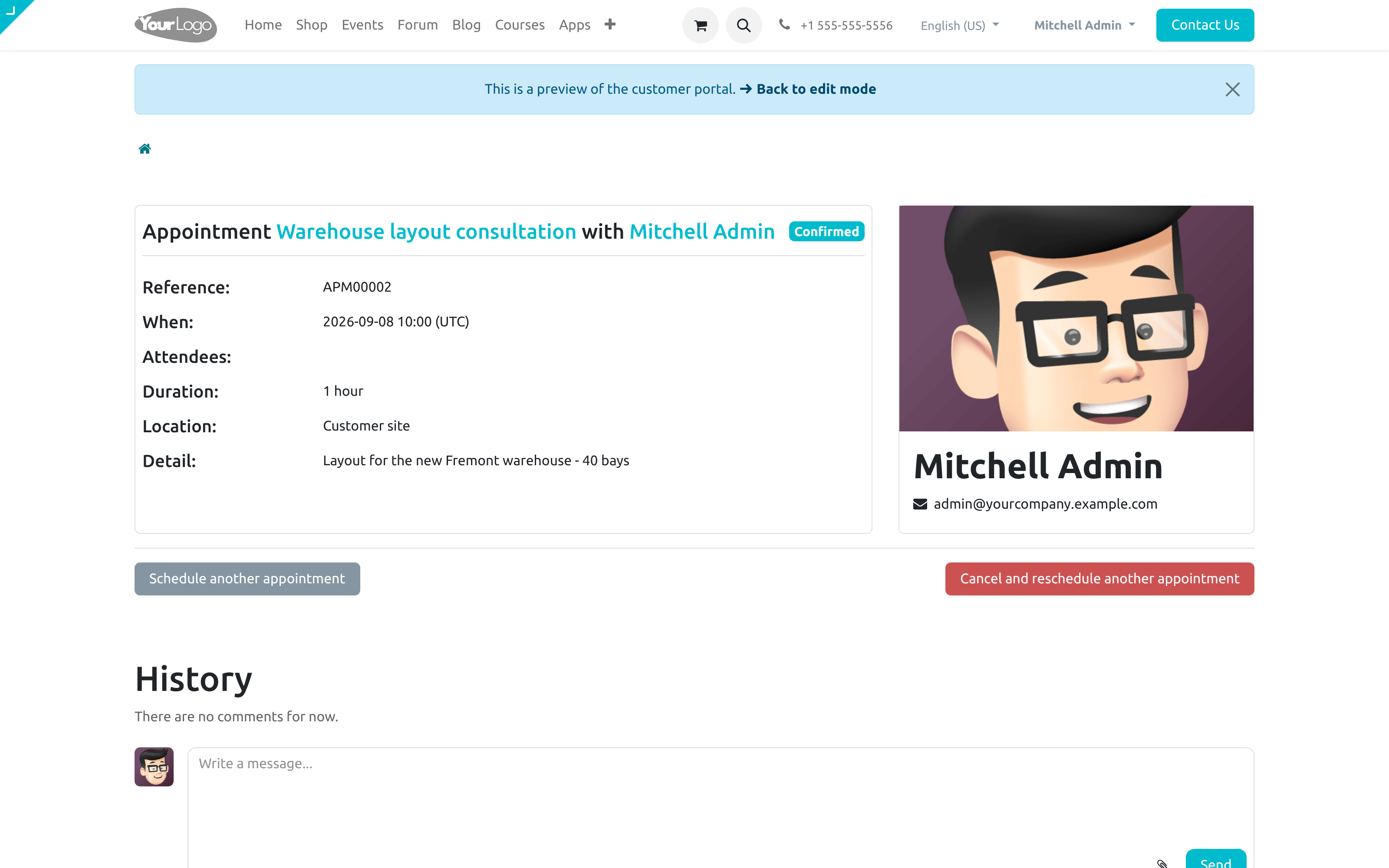Screen dimensions: 1389x868
Task: Click text There are no comments for now
Action: click(237, 717)
